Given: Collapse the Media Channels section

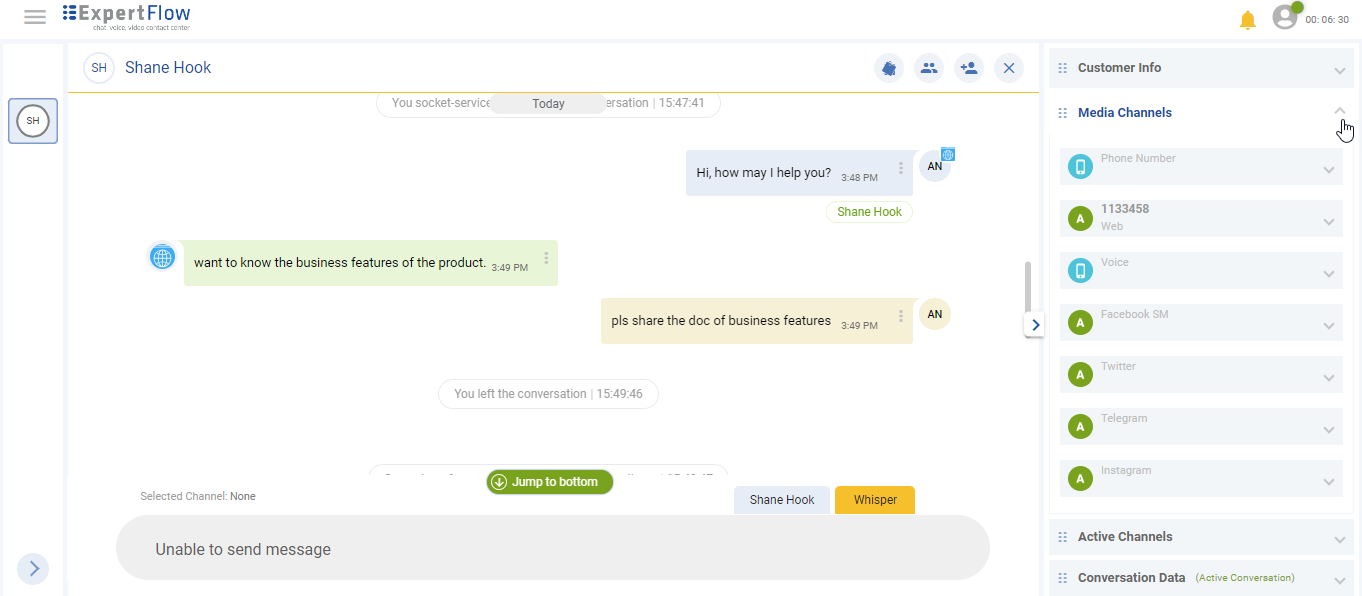Looking at the screenshot, I should [1339, 111].
